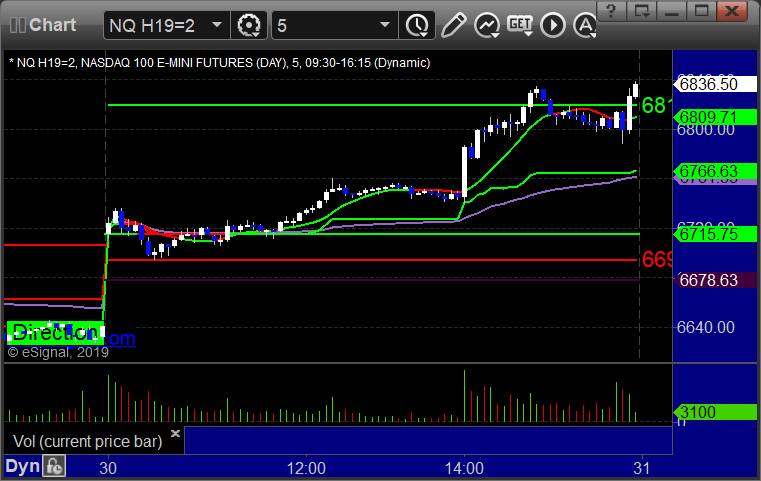
Task: Expand the NQ H19=2 symbol dropdown
Action: 217,25
